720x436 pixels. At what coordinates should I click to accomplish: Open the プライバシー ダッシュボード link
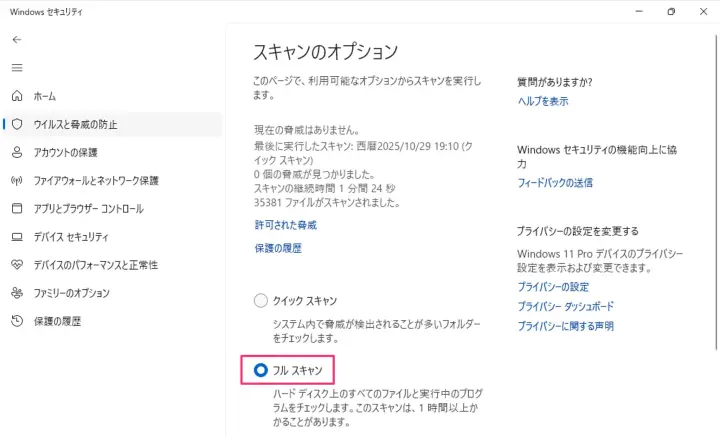(x=565, y=306)
